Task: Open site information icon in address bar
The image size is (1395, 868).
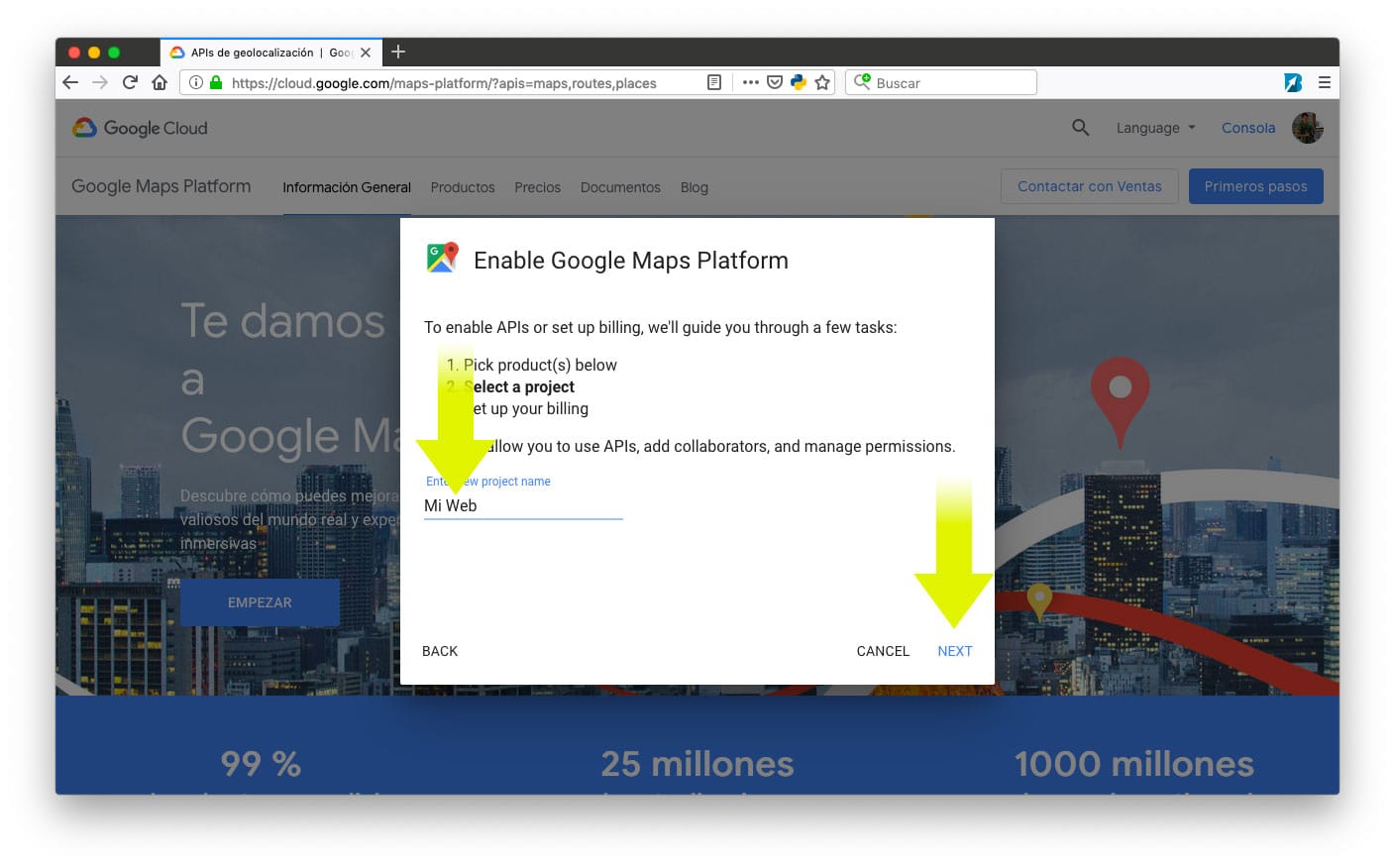Action: [x=196, y=82]
